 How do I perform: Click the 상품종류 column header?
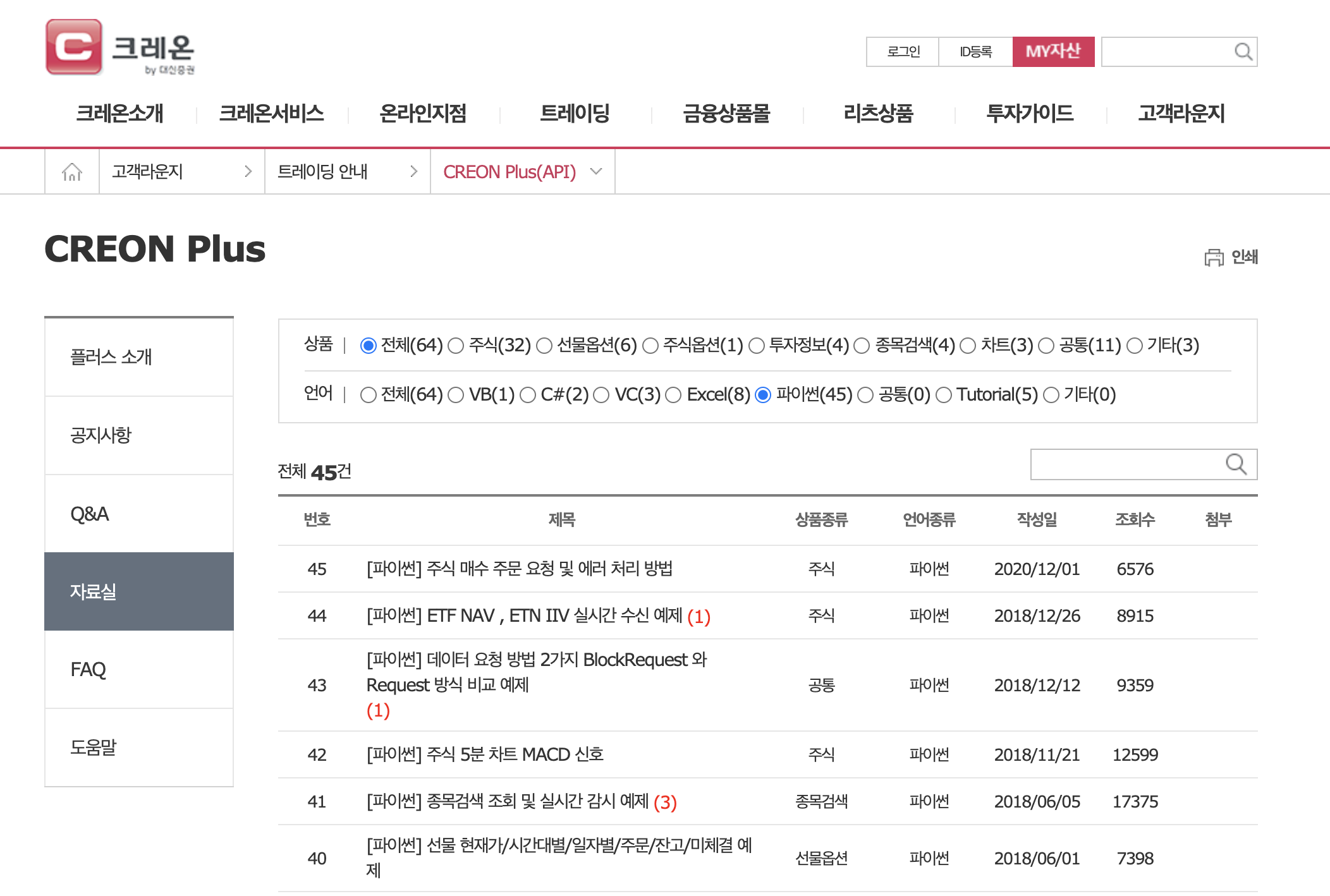tap(821, 519)
